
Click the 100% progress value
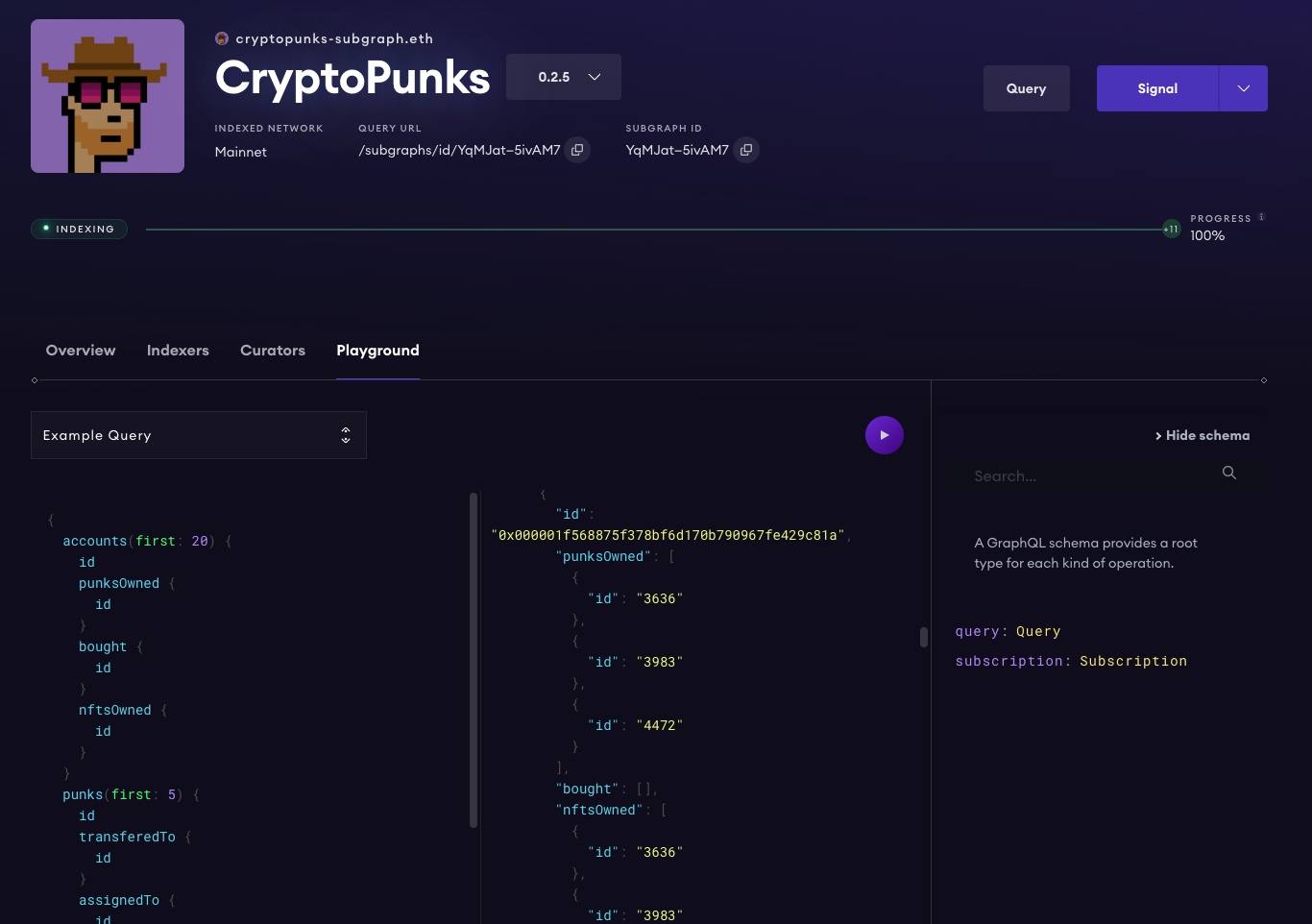pos(1207,235)
